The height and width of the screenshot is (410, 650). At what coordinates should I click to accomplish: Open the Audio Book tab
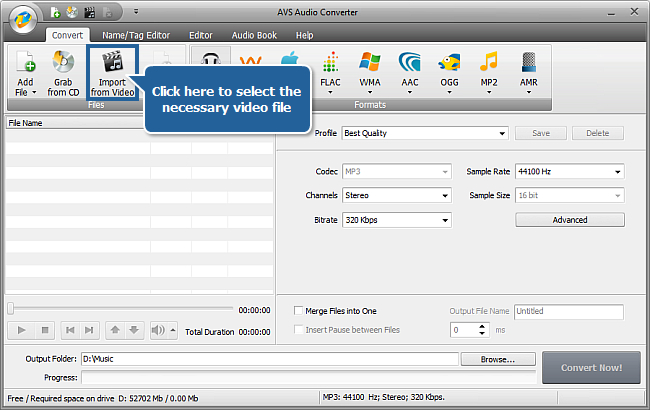254,35
